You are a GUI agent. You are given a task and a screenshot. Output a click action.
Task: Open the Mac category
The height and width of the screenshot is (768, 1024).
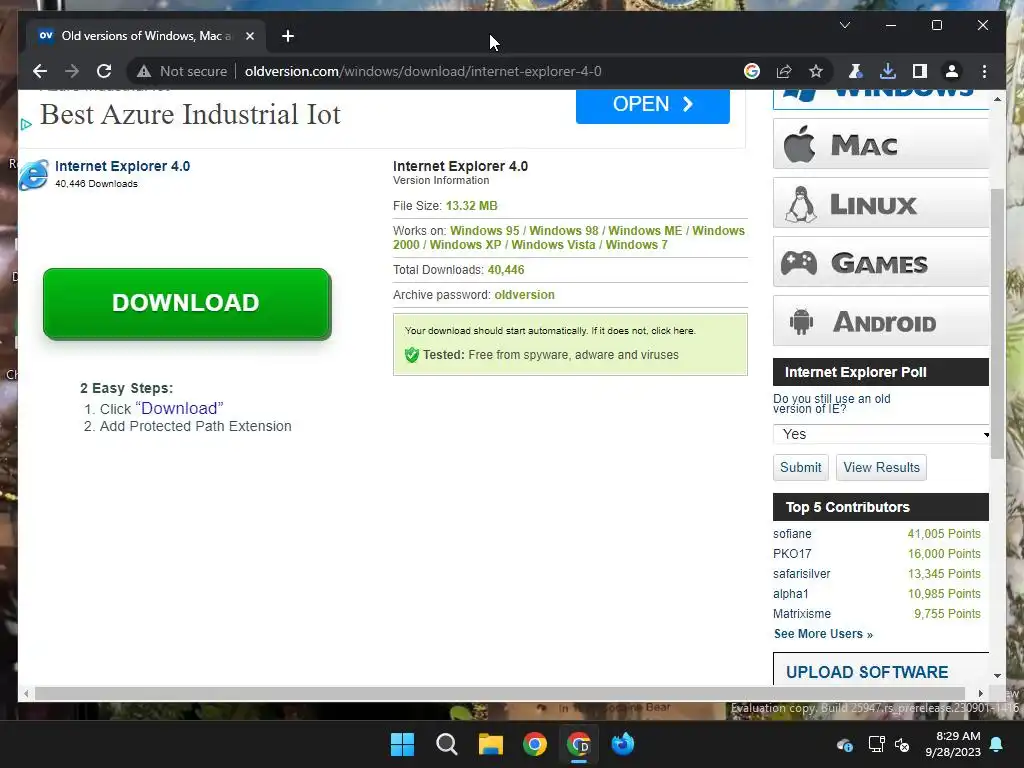pos(881,144)
